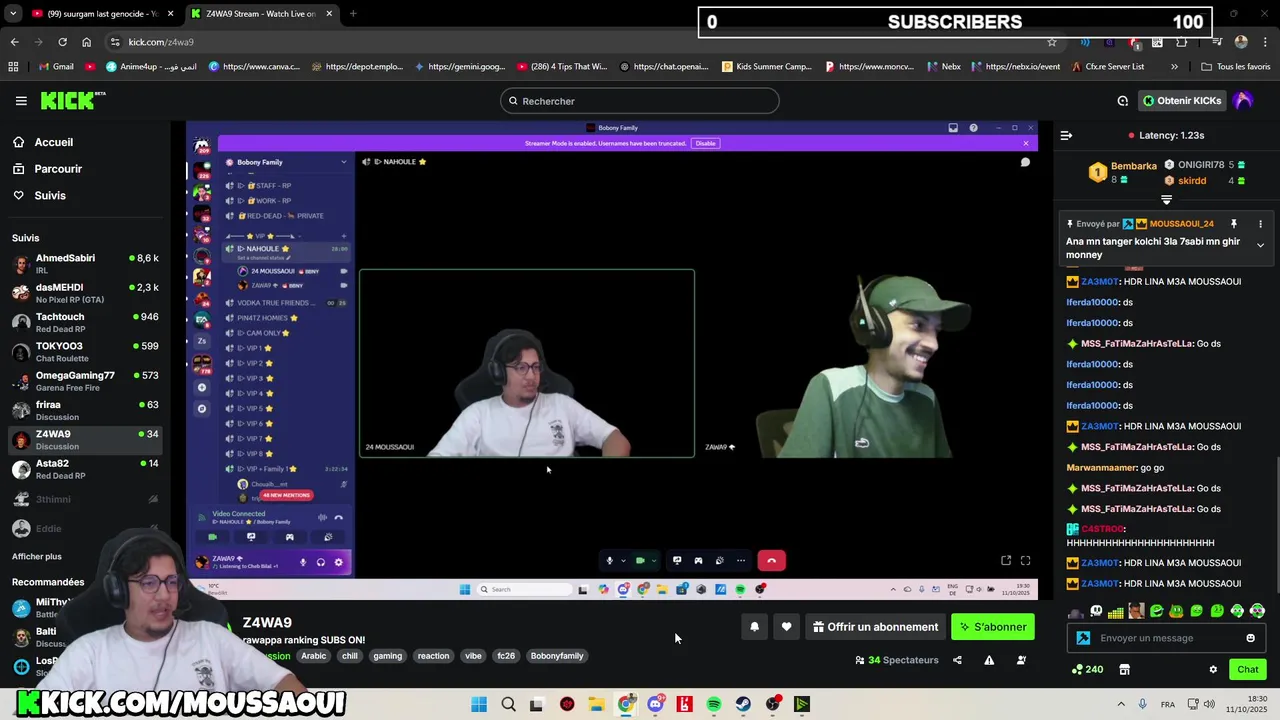The width and height of the screenshot is (1280, 720).
Task: Unpin the pinned message pin icon
Action: click(x=1234, y=224)
